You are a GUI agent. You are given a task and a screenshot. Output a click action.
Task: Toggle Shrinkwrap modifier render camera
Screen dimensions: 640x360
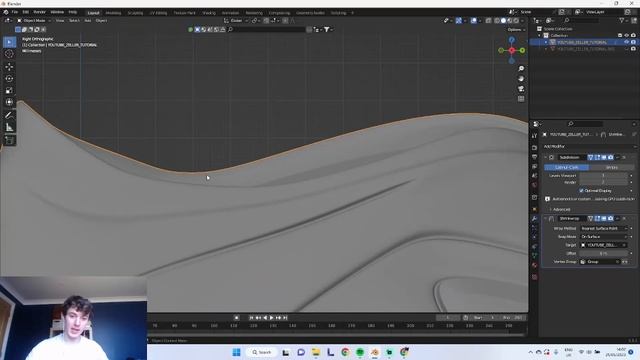611,218
